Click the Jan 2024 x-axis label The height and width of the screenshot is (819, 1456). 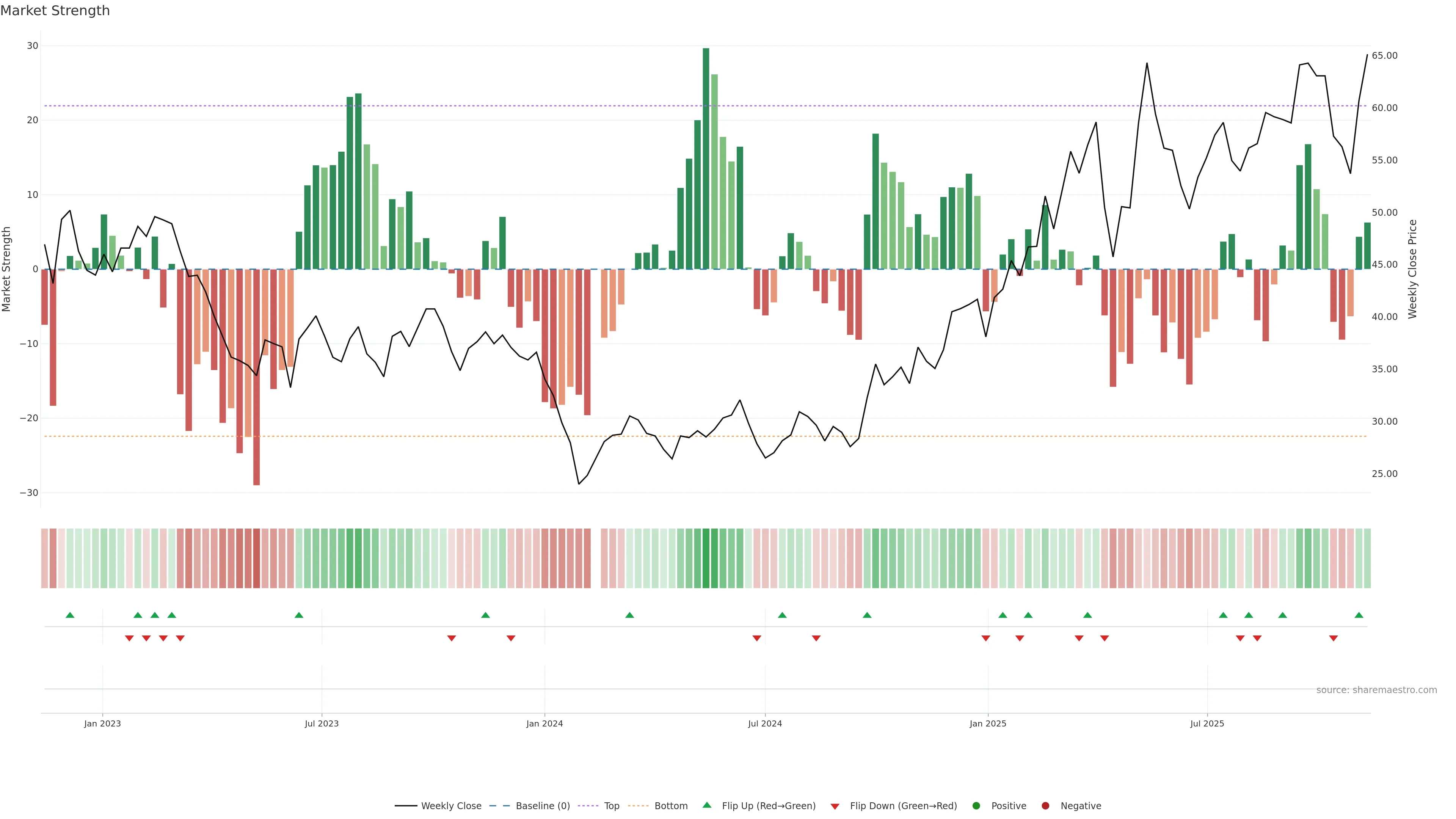click(x=544, y=723)
